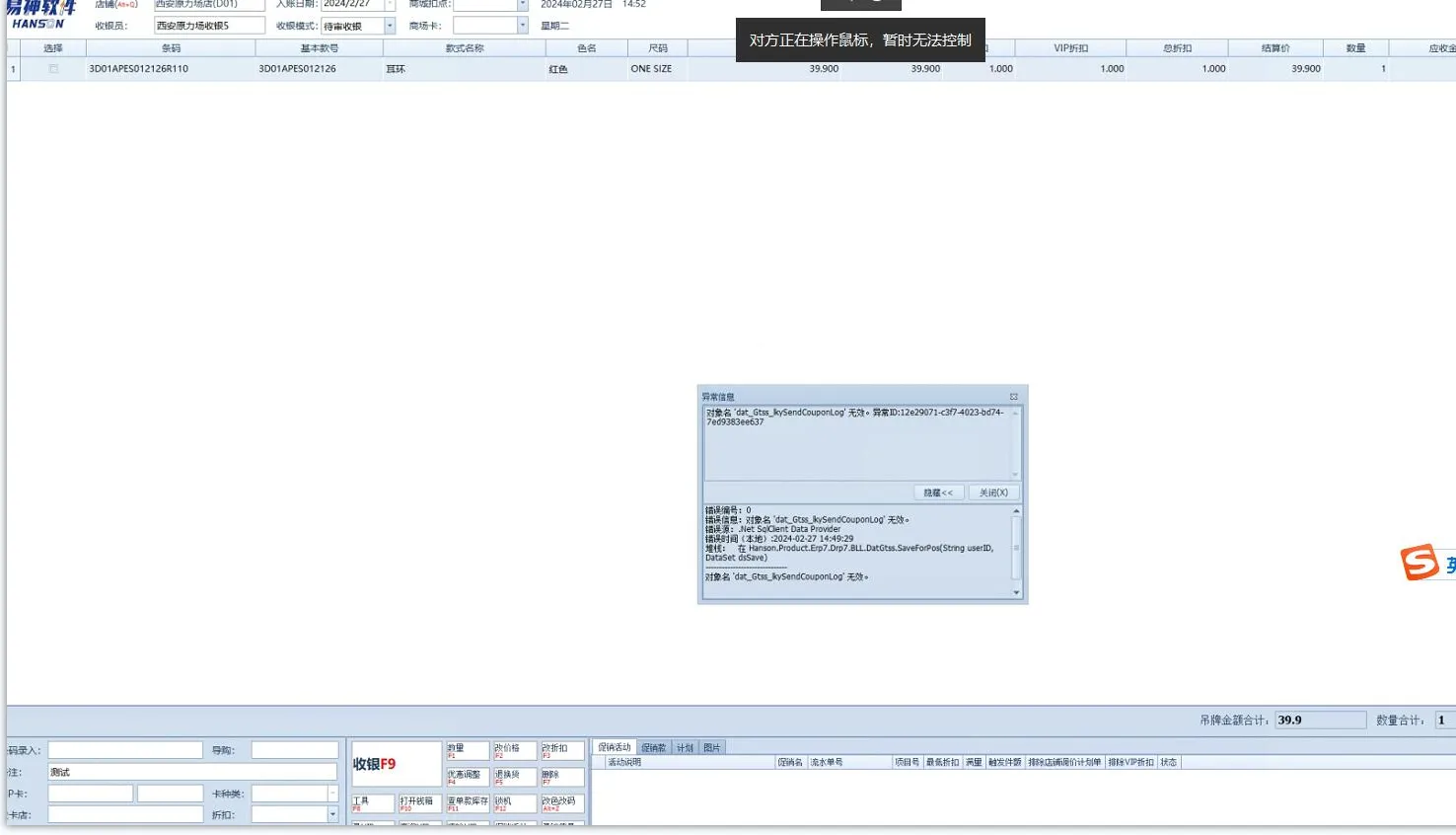The height and width of the screenshot is (835, 1456).
Task: Click the 锁机 F12 lock button
Action: tap(515, 803)
